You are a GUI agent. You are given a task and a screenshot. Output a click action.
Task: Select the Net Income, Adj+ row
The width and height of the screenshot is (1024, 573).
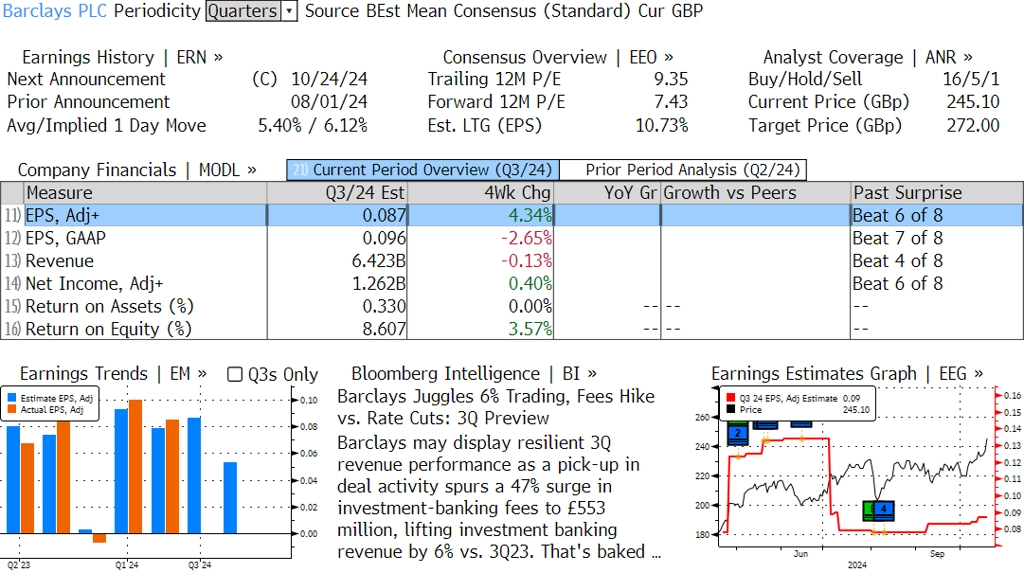(512, 284)
